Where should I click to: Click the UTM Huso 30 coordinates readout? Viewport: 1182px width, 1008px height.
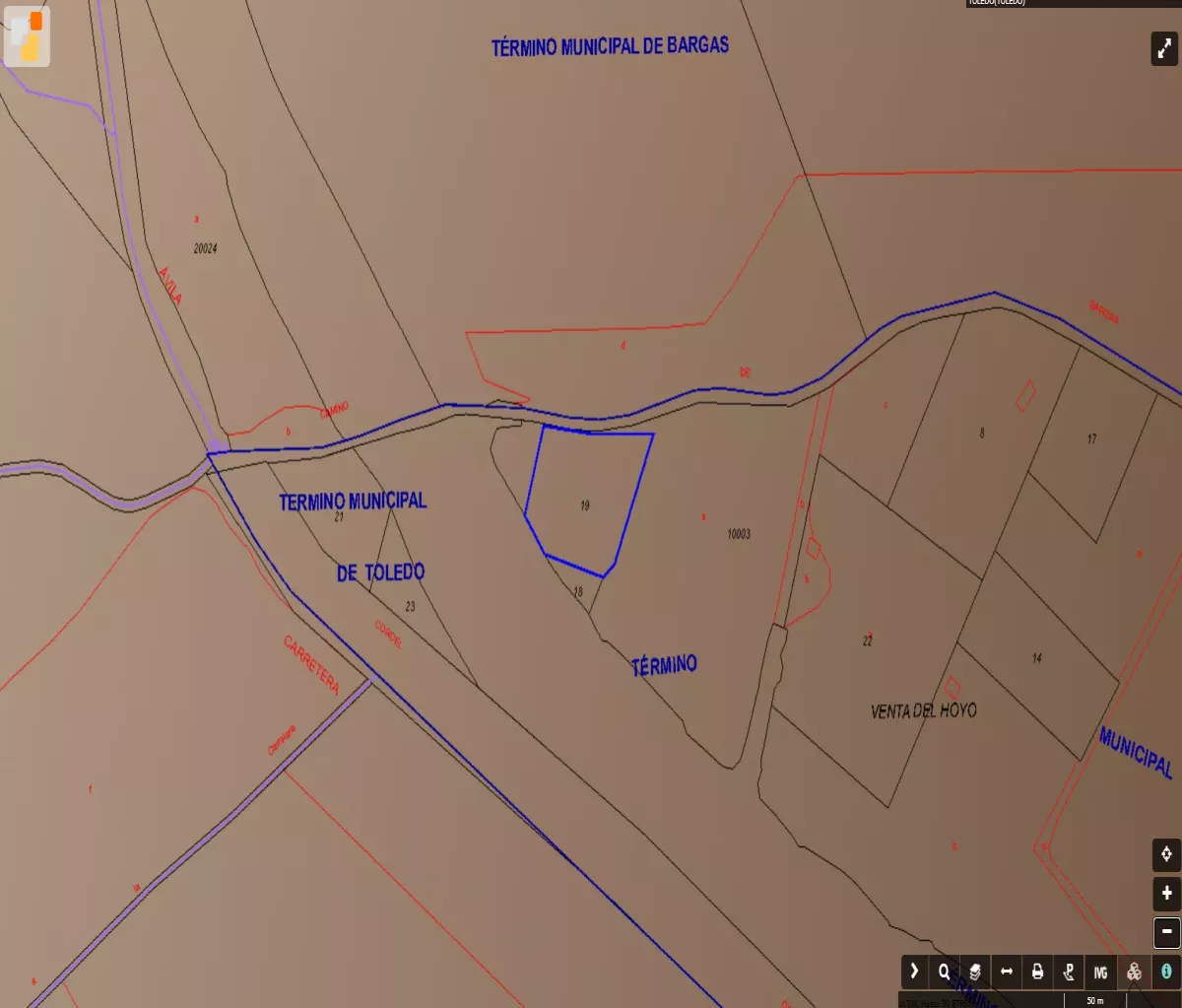[x=932, y=1002]
